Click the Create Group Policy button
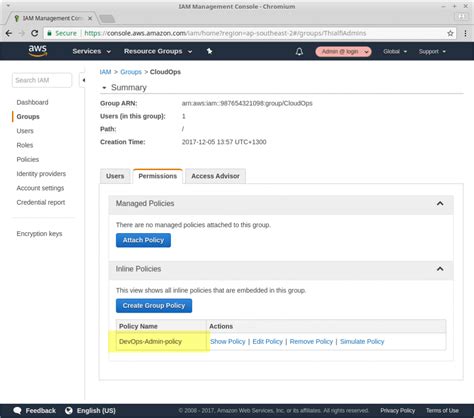The image size is (474, 418). (x=154, y=306)
